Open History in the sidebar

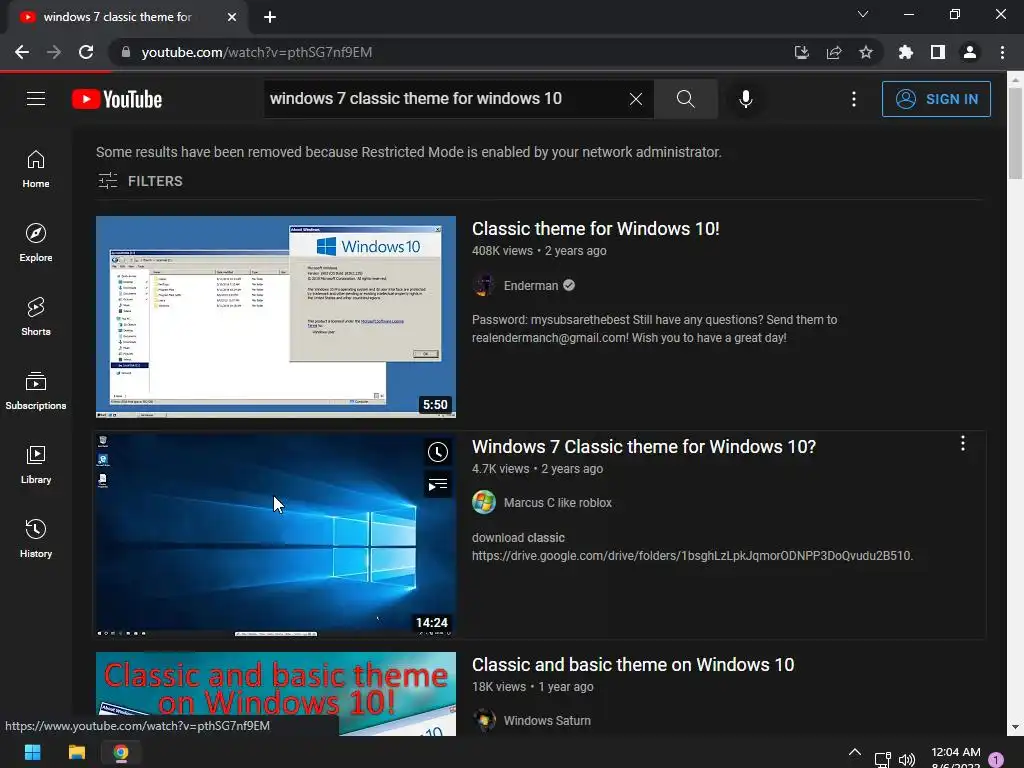point(36,538)
